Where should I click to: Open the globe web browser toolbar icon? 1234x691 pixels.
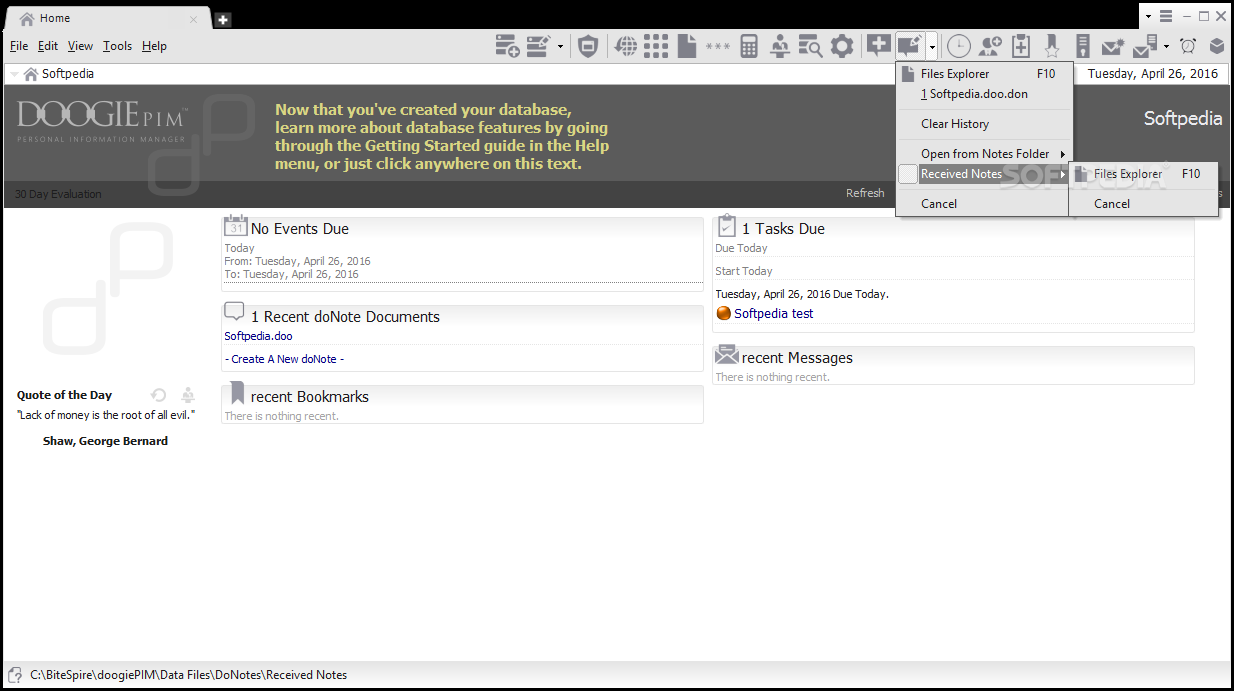626,46
